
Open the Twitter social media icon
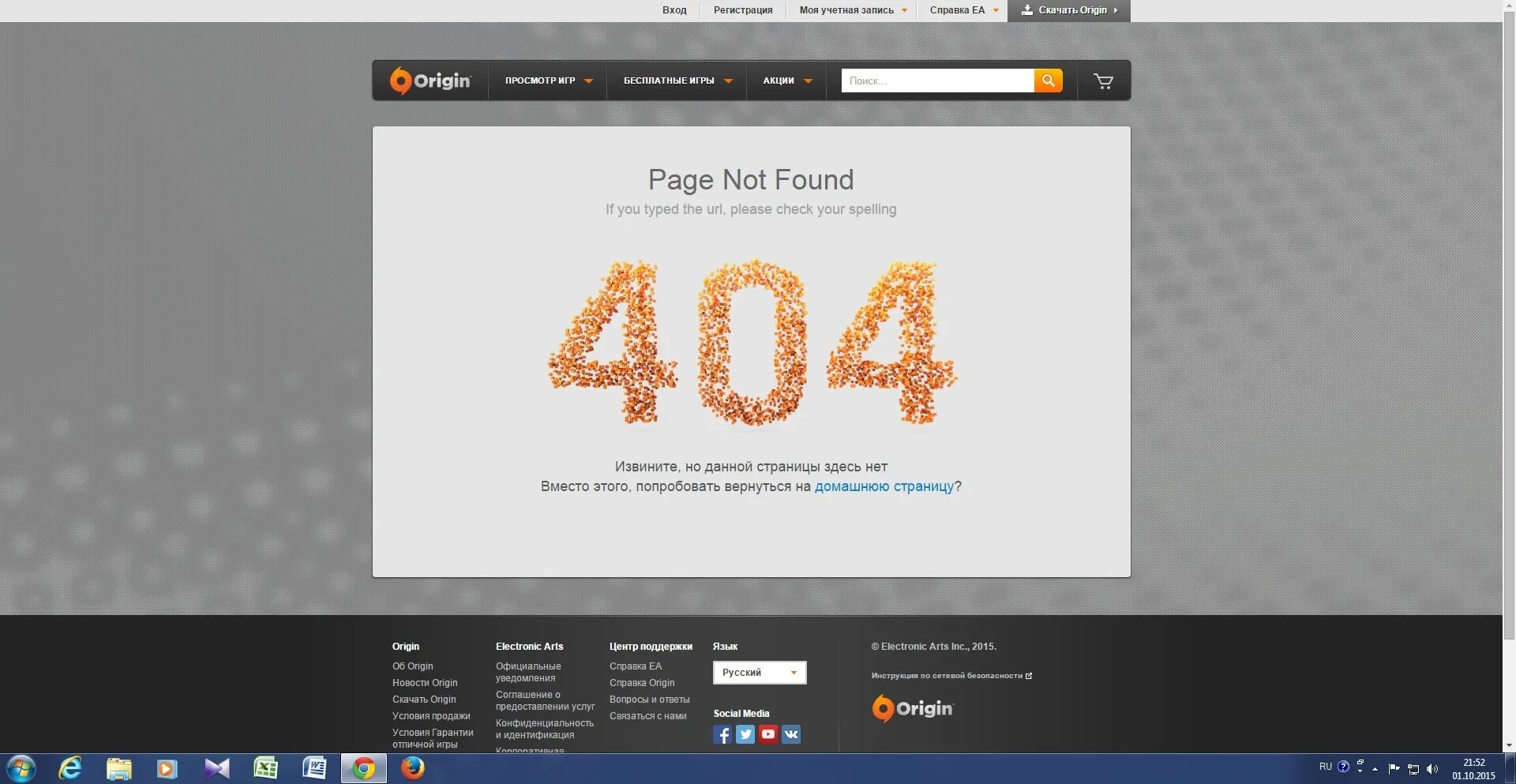click(x=745, y=734)
